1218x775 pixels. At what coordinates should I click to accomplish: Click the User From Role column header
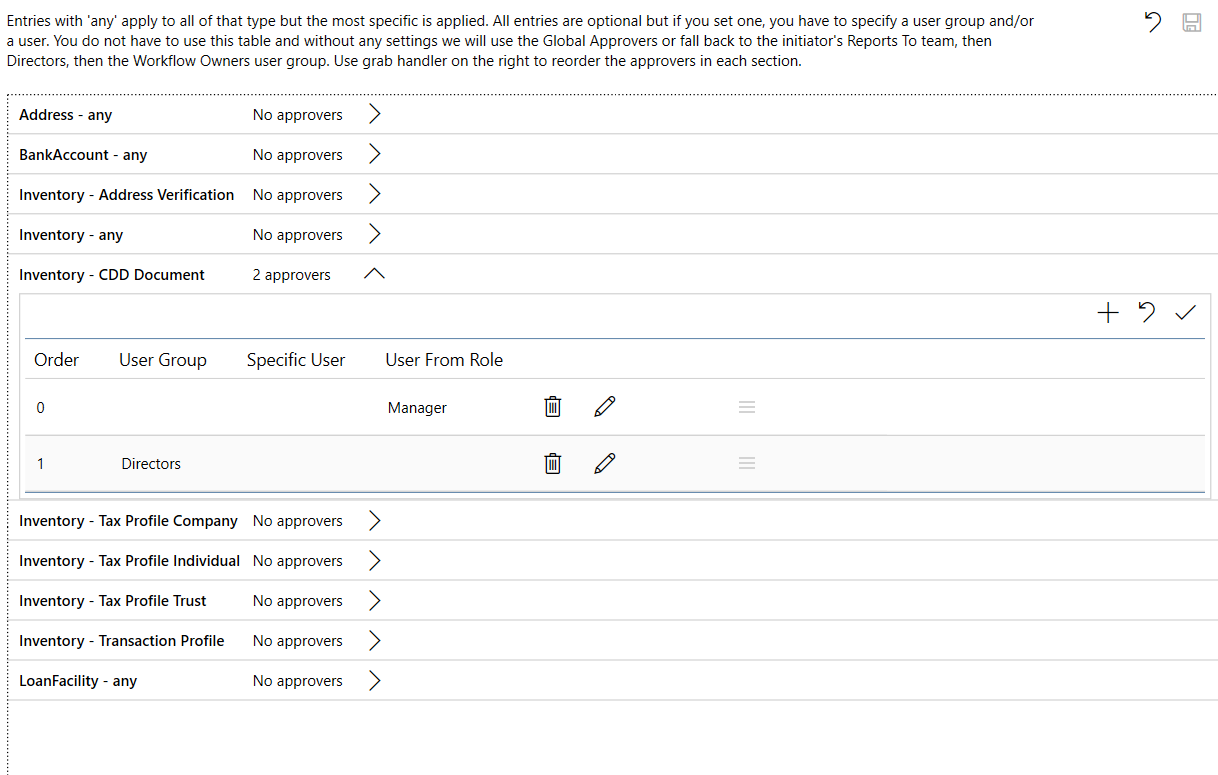coord(444,360)
